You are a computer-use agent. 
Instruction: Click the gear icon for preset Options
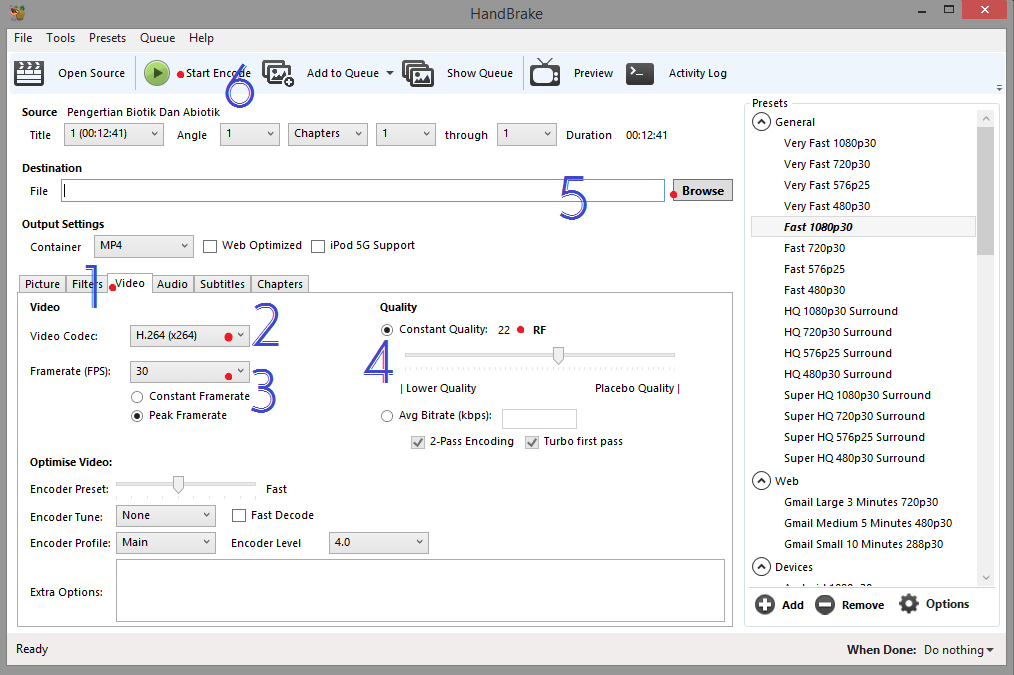[x=909, y=604]
